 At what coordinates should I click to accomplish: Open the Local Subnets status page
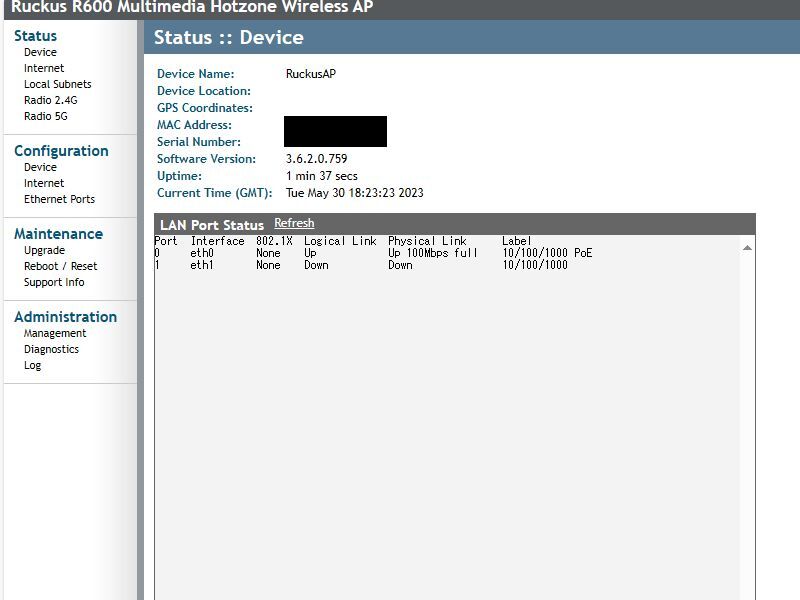pyautogui.click(x=58, y=84)
